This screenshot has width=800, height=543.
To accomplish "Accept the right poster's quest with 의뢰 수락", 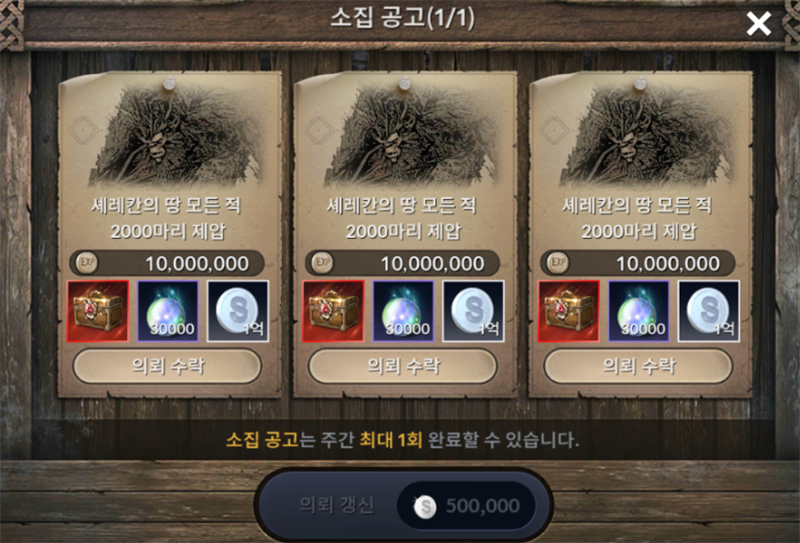I will coord(638,366).
